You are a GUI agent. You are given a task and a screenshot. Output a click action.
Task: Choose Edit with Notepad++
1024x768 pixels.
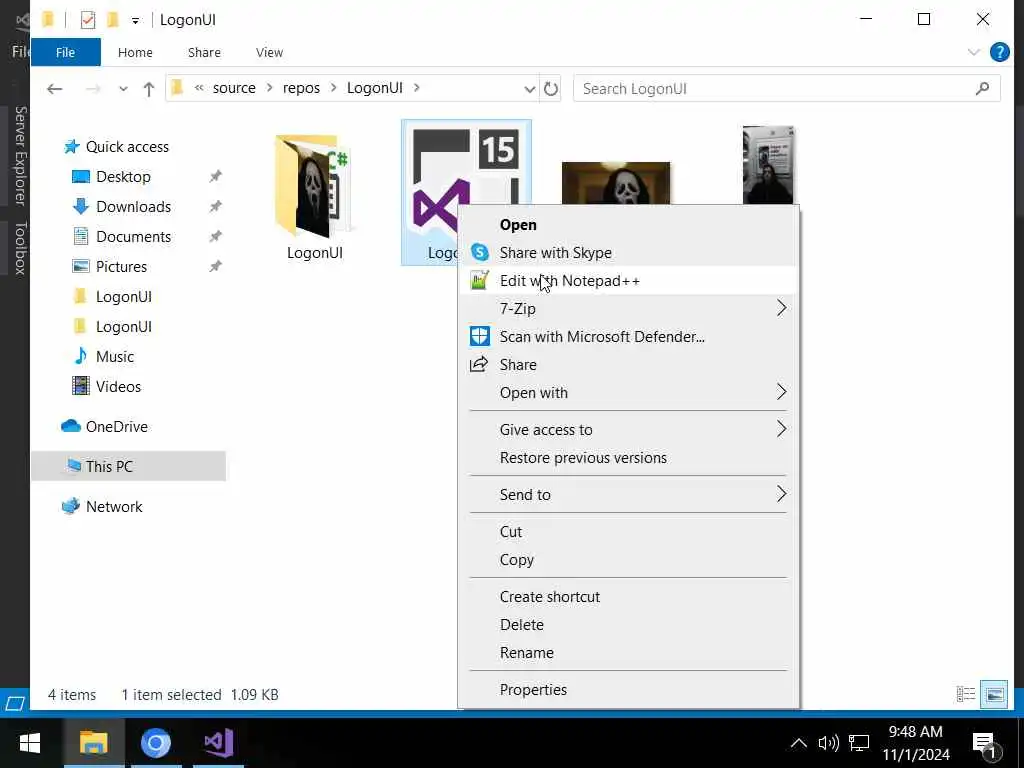point(628,281)
